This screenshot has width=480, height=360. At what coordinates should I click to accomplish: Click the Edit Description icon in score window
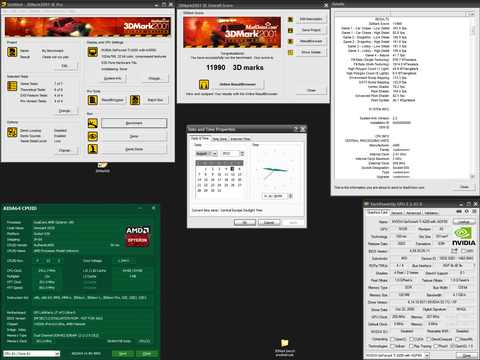pos(290,19)
